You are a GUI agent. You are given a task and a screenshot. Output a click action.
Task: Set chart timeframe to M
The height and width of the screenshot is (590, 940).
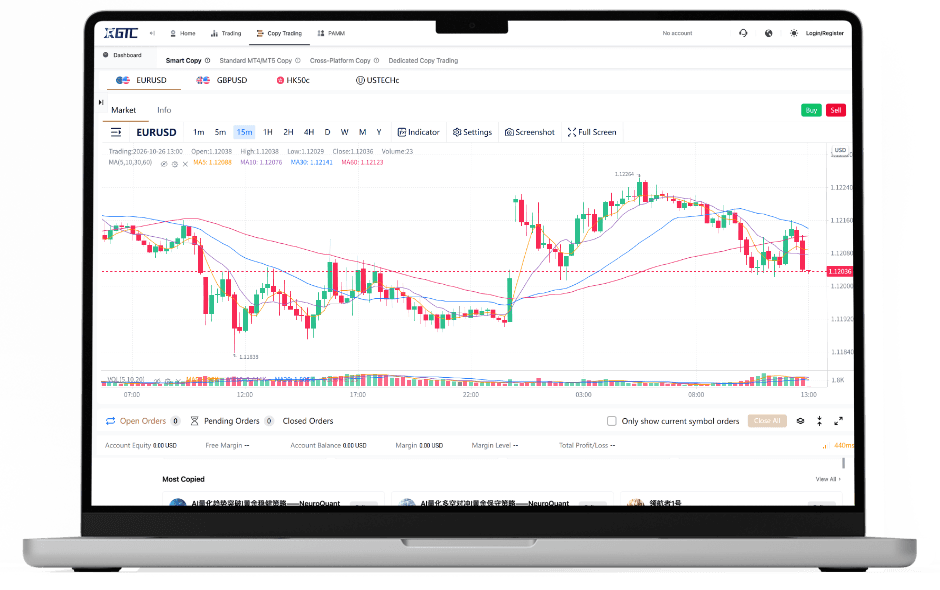pos(363,133)
